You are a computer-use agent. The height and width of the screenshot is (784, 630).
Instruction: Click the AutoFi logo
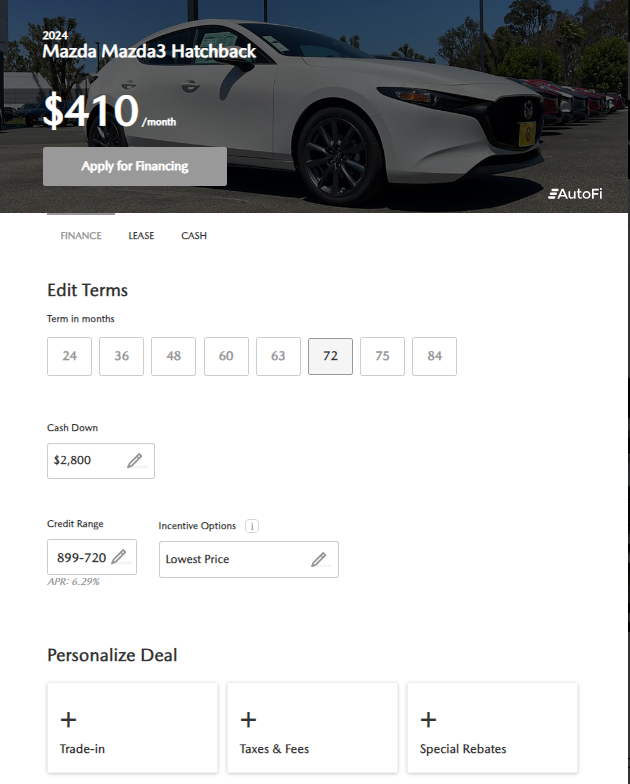(575, 194)
